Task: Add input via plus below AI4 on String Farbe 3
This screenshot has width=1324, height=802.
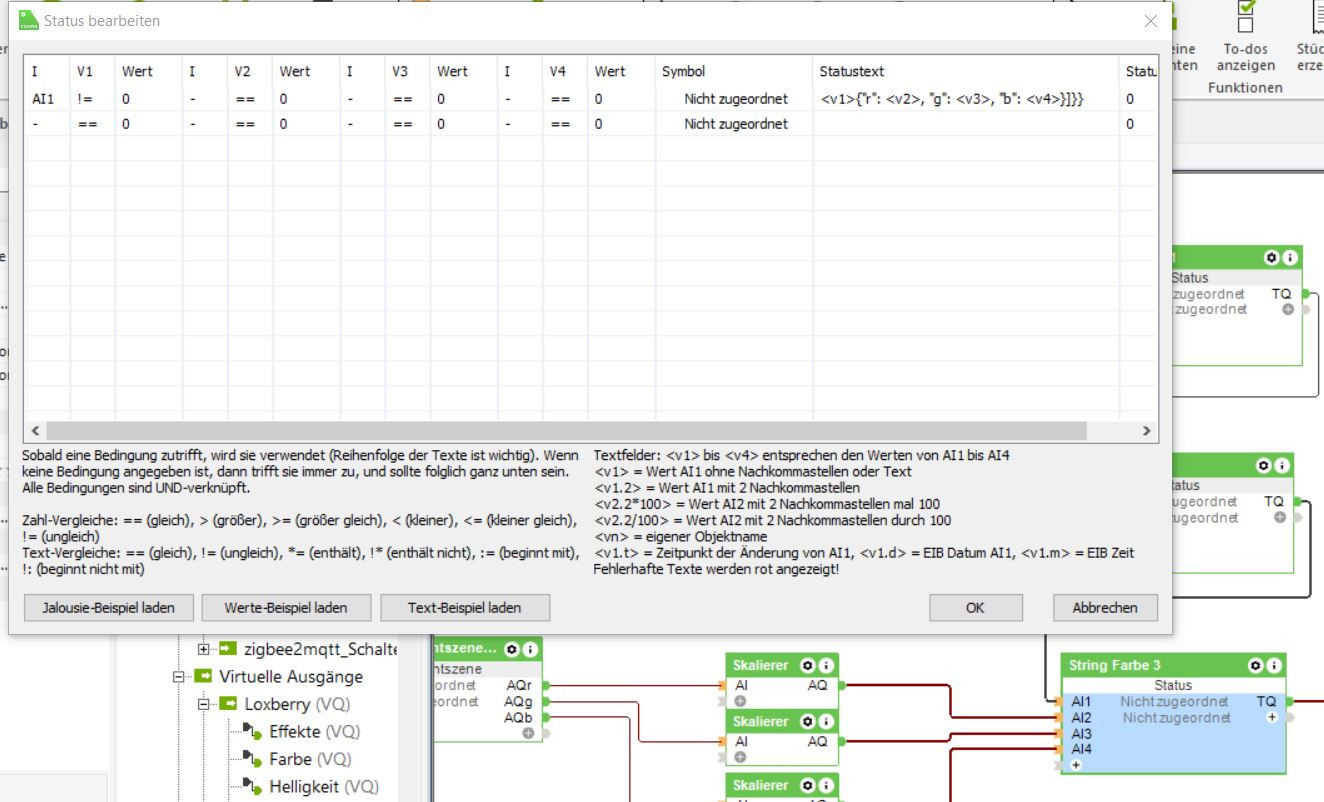Action: point(1077,765)
